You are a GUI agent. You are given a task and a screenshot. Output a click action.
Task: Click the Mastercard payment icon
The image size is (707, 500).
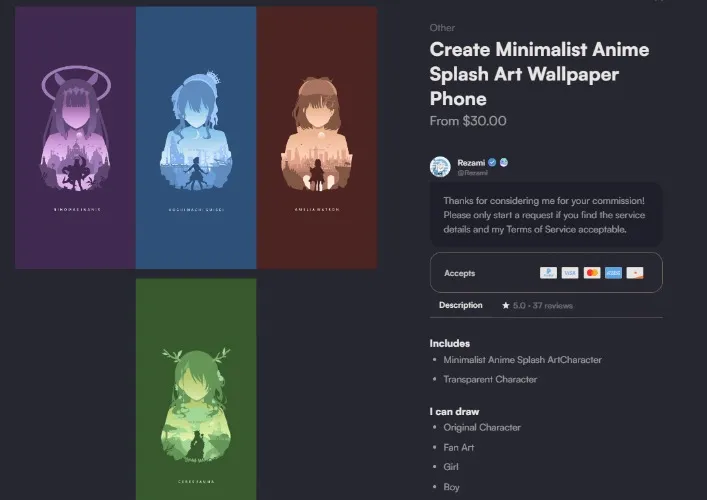pos(592,273)
